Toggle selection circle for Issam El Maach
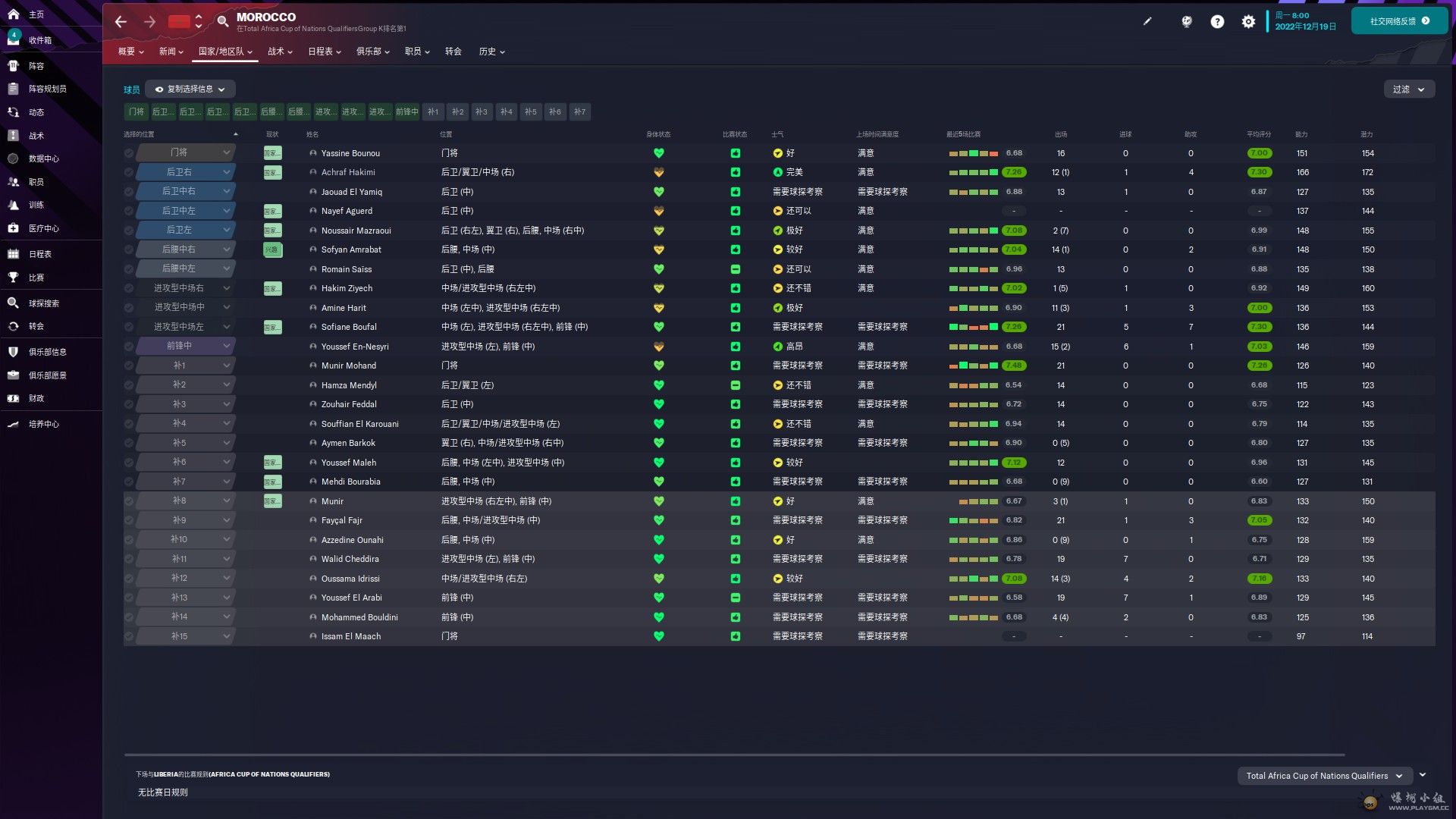1456x819 pixels. coord(129,637)
